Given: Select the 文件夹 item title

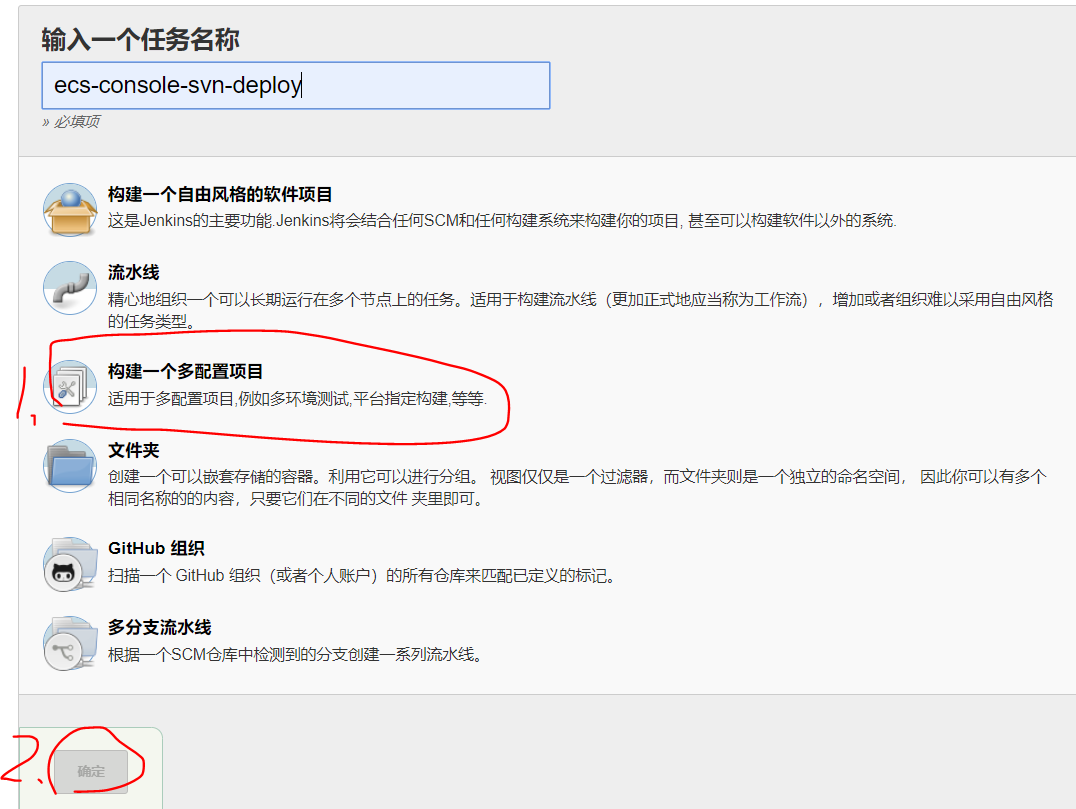Looking at the screenshot, I should coord(134,450).
